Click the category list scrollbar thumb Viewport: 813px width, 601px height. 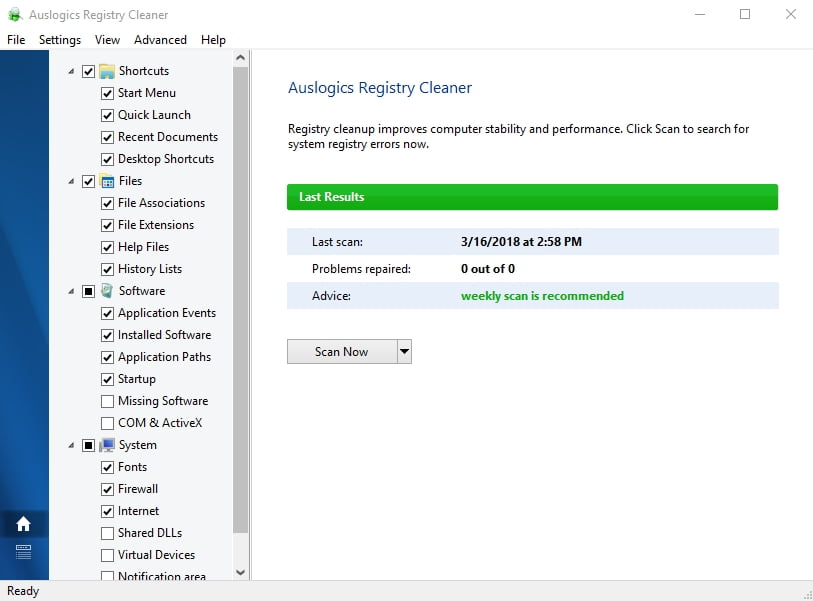(x=241, y=300)
